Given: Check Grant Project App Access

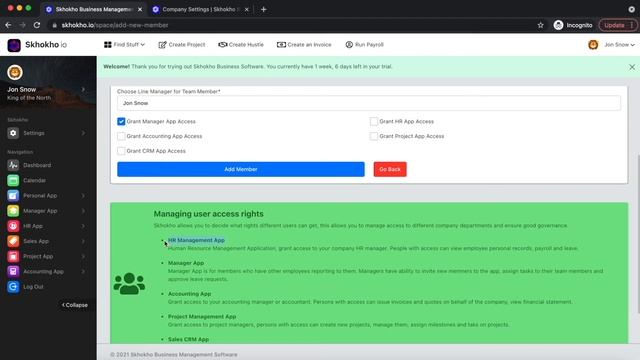Looking at the screenshot, I should coord(373,136).
